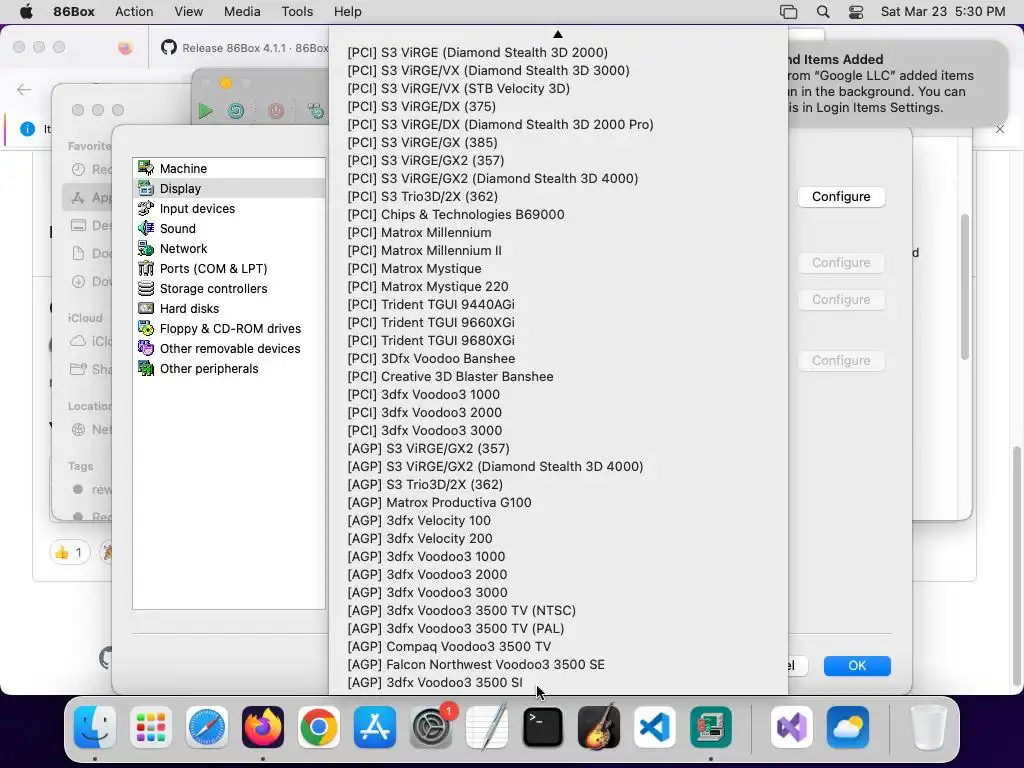Screen dimensions: 1024x768
Task: Open the Action menu
Action: click(x=134, y=12)
